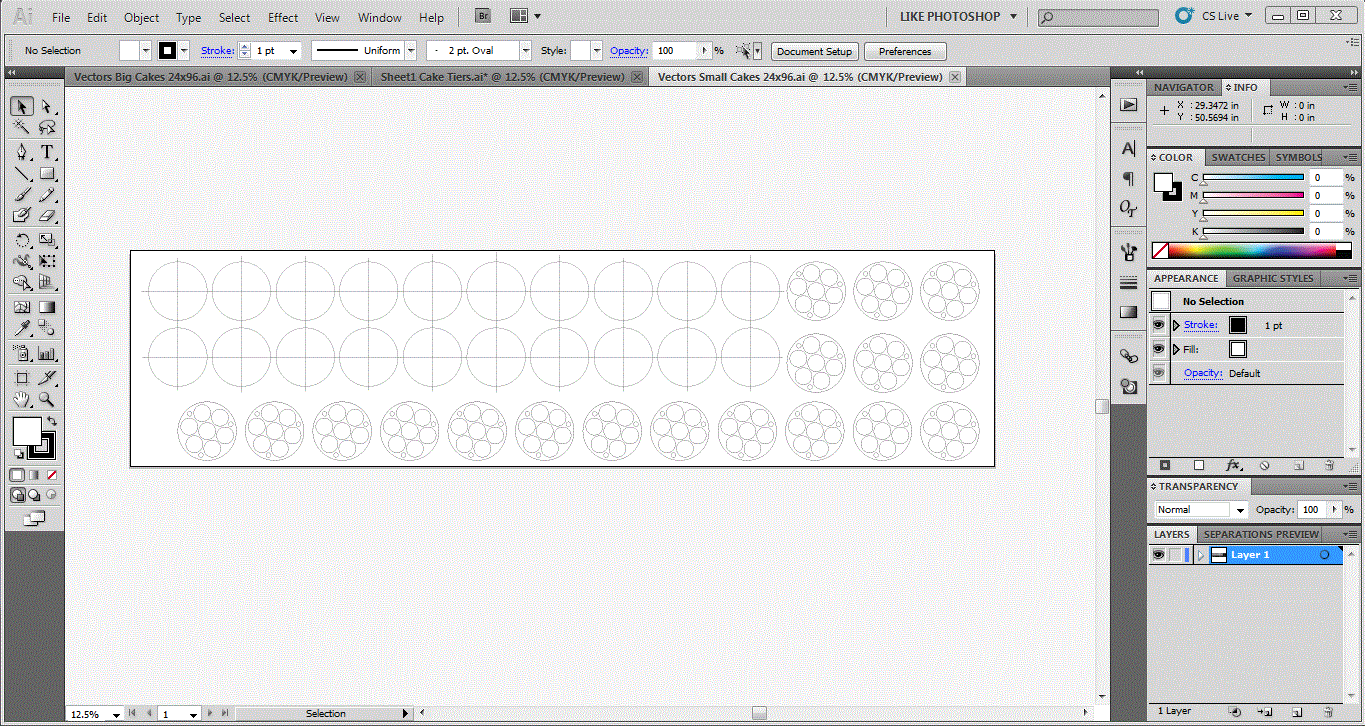Select the Type tool

pyautogui.click(x=47, y=152)
